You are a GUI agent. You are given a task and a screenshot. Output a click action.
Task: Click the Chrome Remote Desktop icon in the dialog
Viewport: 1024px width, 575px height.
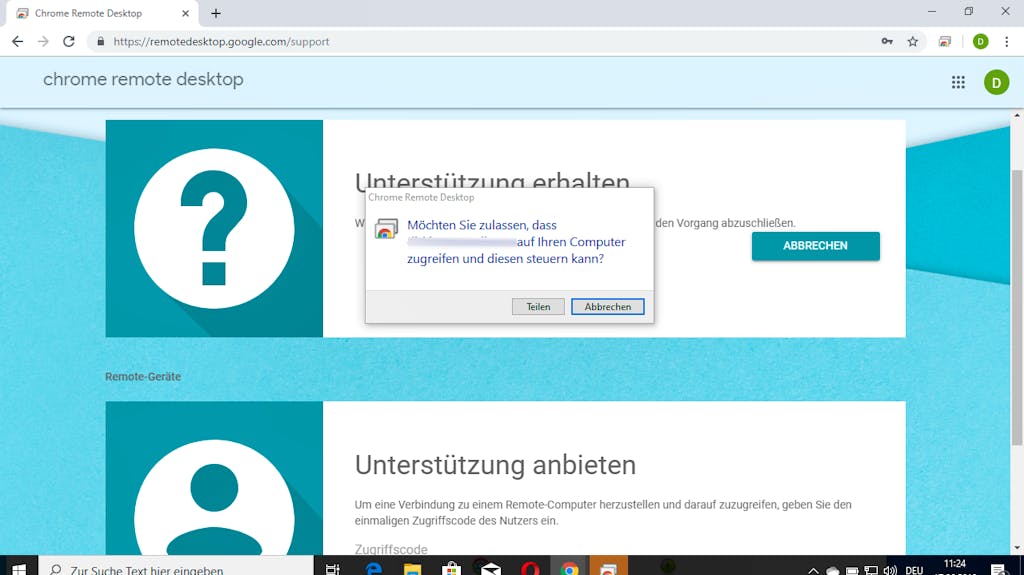pos(386,229)
